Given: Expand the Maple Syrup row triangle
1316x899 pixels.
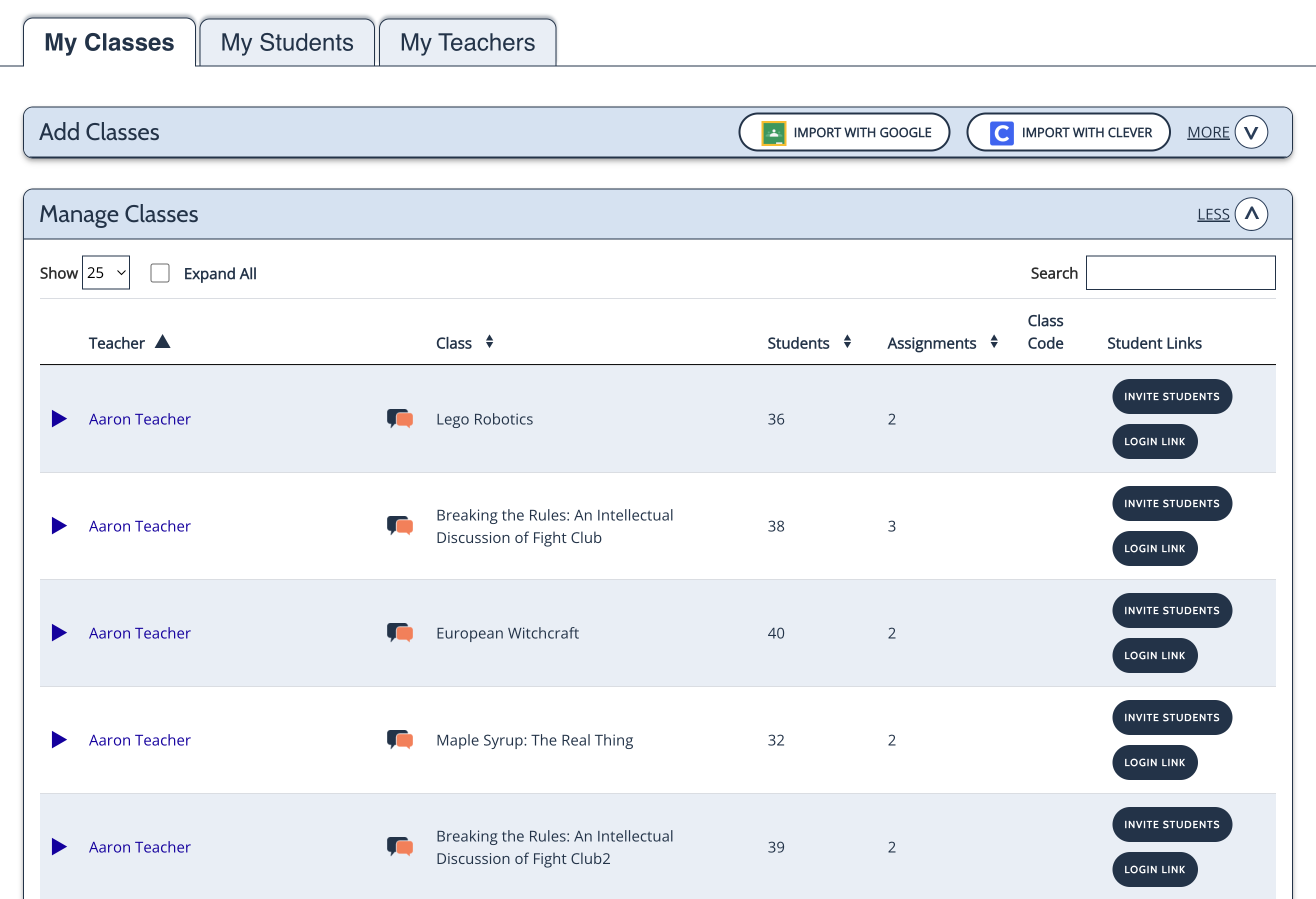Looking at the screenshot, I should coord(59,740).
